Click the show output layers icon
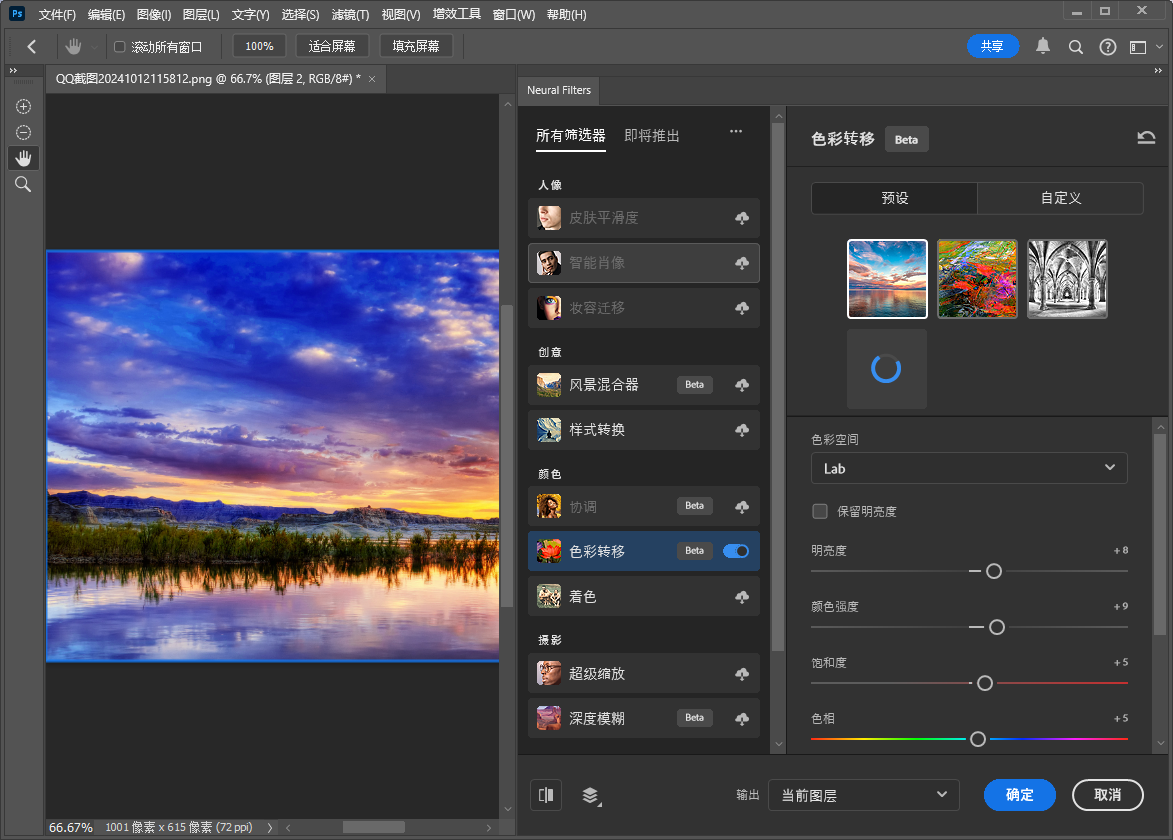The image size is (1173, 840). tap(590, 796)
